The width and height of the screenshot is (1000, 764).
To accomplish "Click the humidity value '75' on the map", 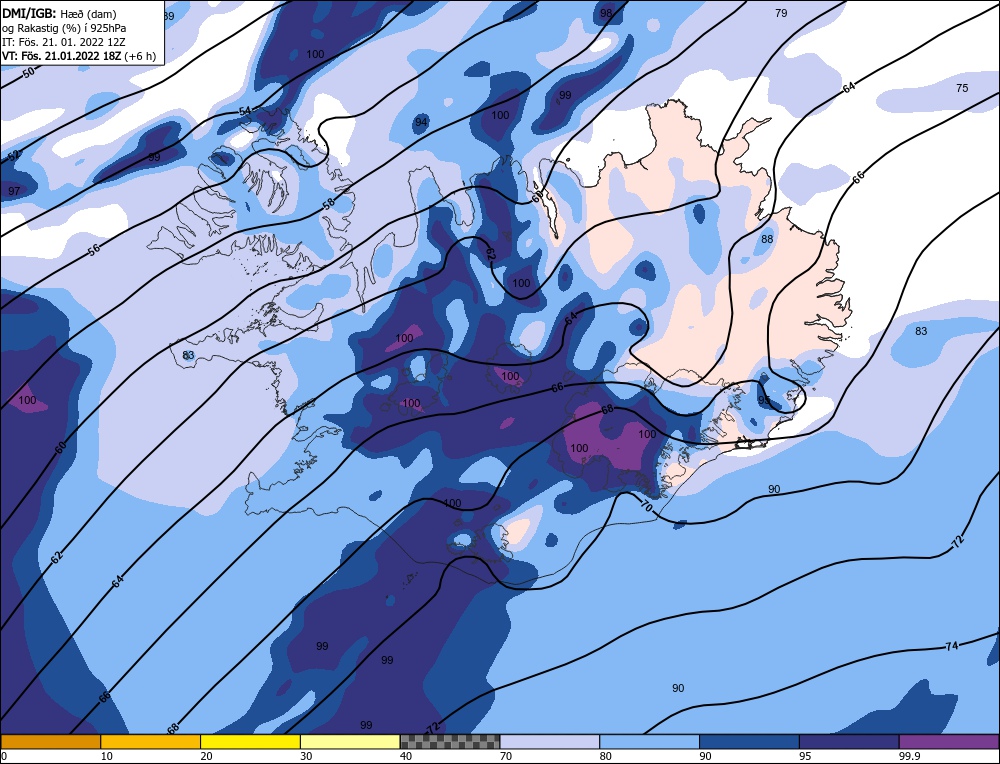I will 962,88.
